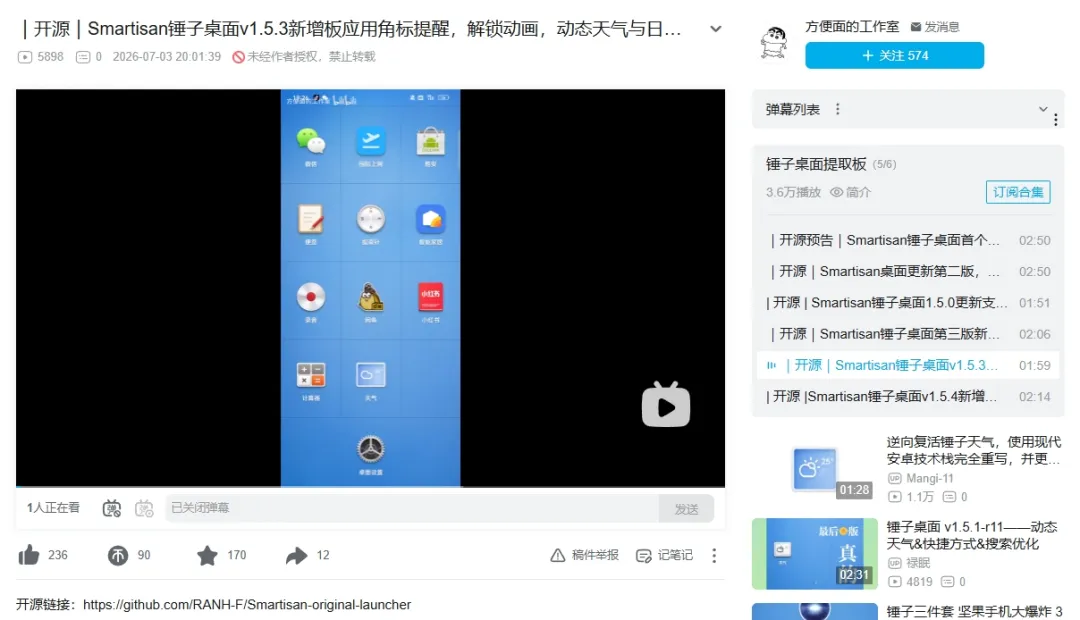Show collection 简介 introduction
This screenshot has width=1080, height=620.
click(851, 192)
